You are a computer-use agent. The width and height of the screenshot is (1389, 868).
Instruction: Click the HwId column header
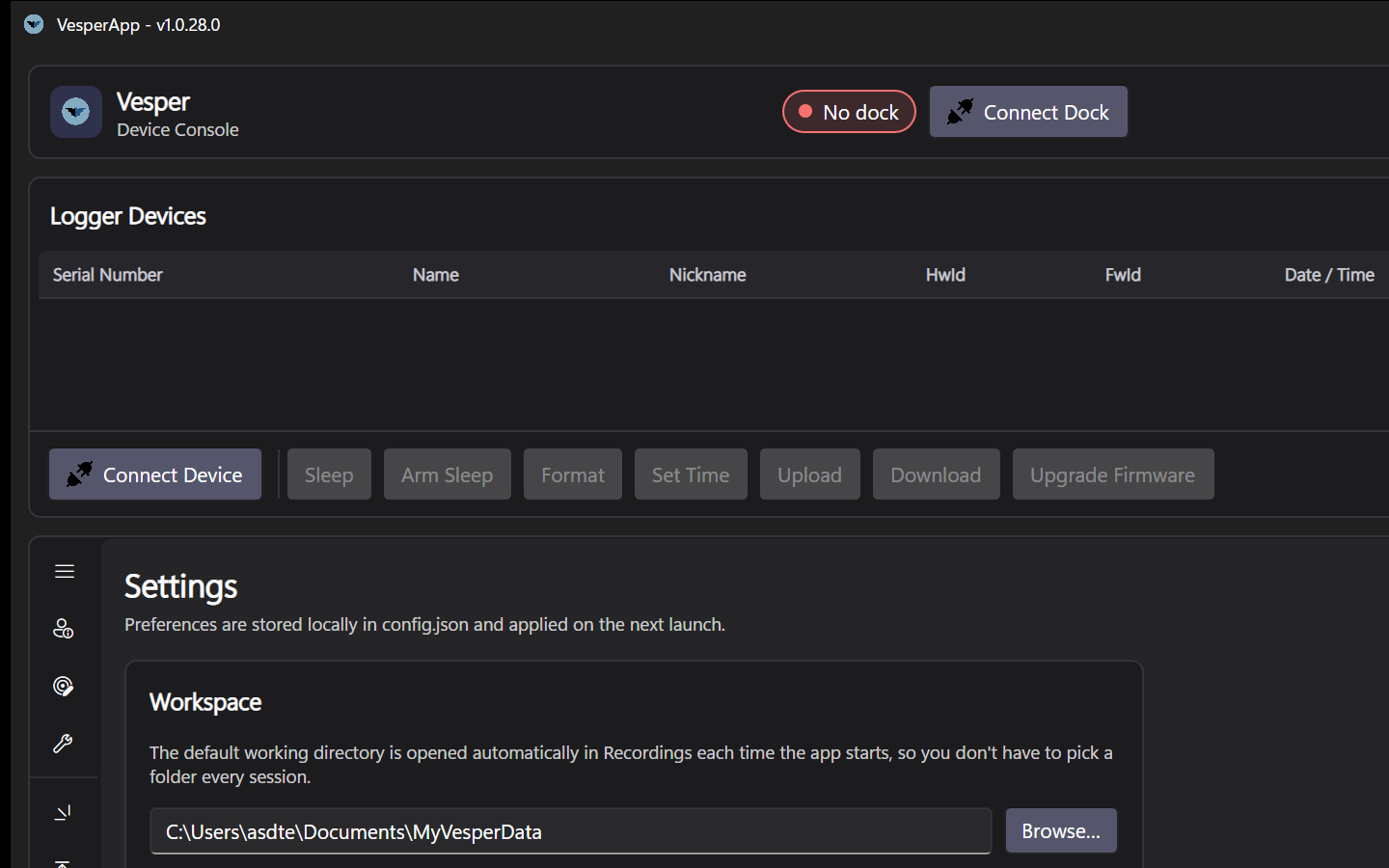tap(945, 275)
